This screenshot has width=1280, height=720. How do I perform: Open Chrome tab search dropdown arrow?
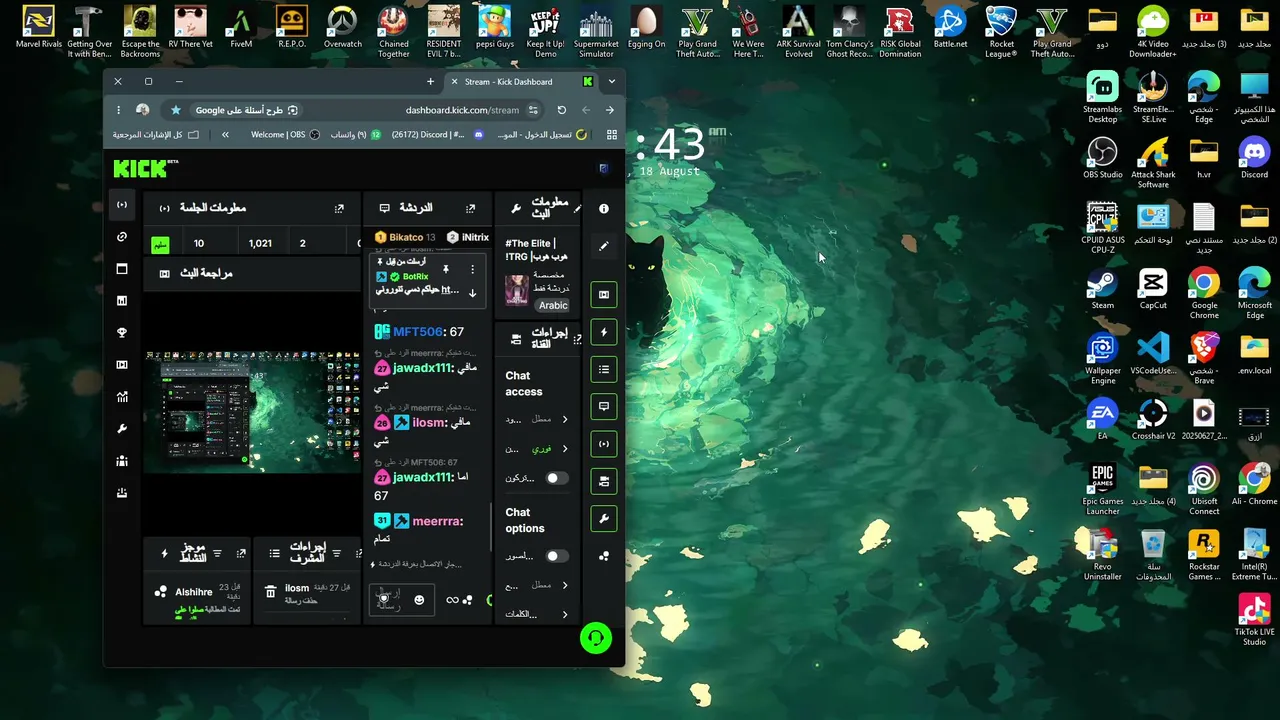[612, 81]
